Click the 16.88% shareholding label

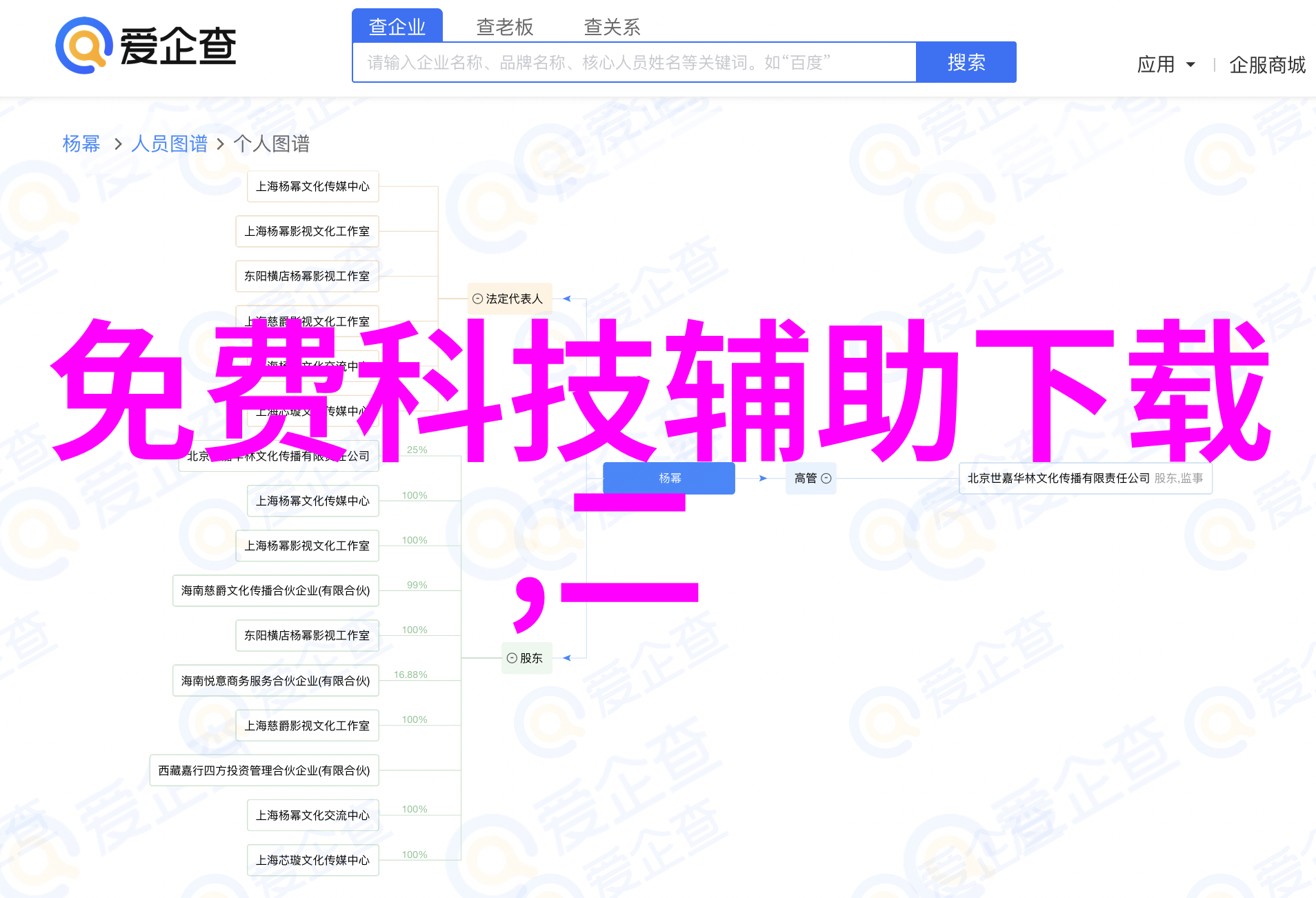(x=411, y=675)
